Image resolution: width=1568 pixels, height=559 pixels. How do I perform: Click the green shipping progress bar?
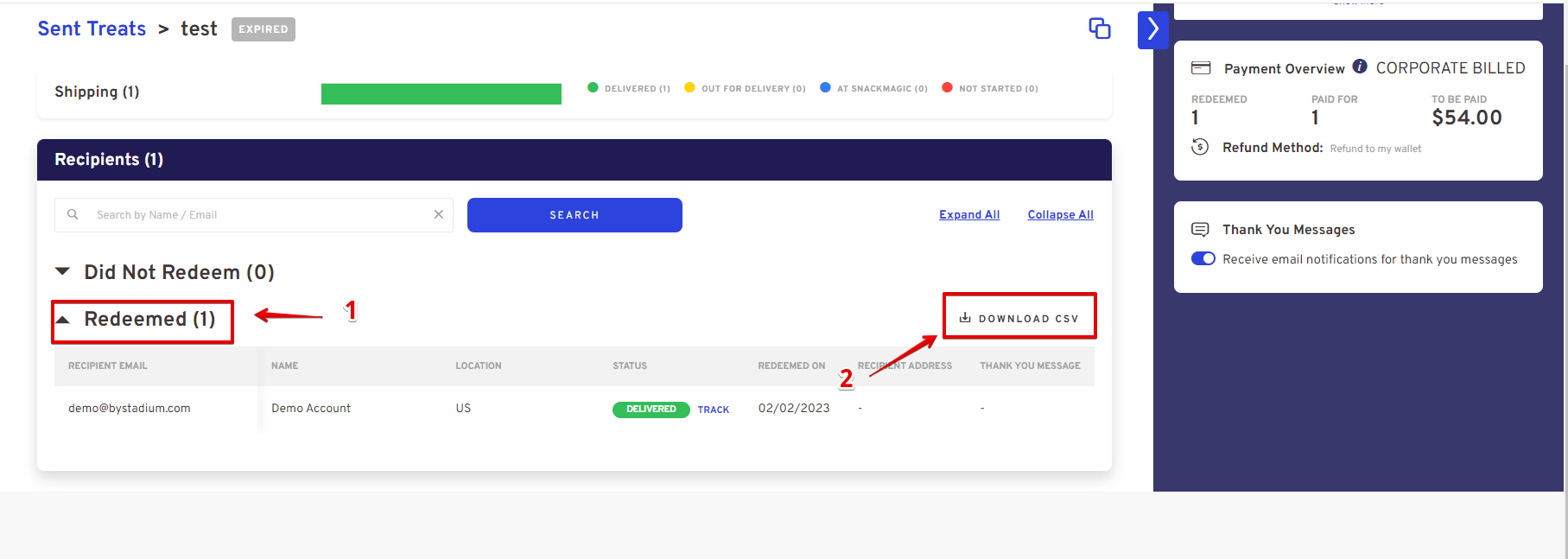tap(441, 93)
